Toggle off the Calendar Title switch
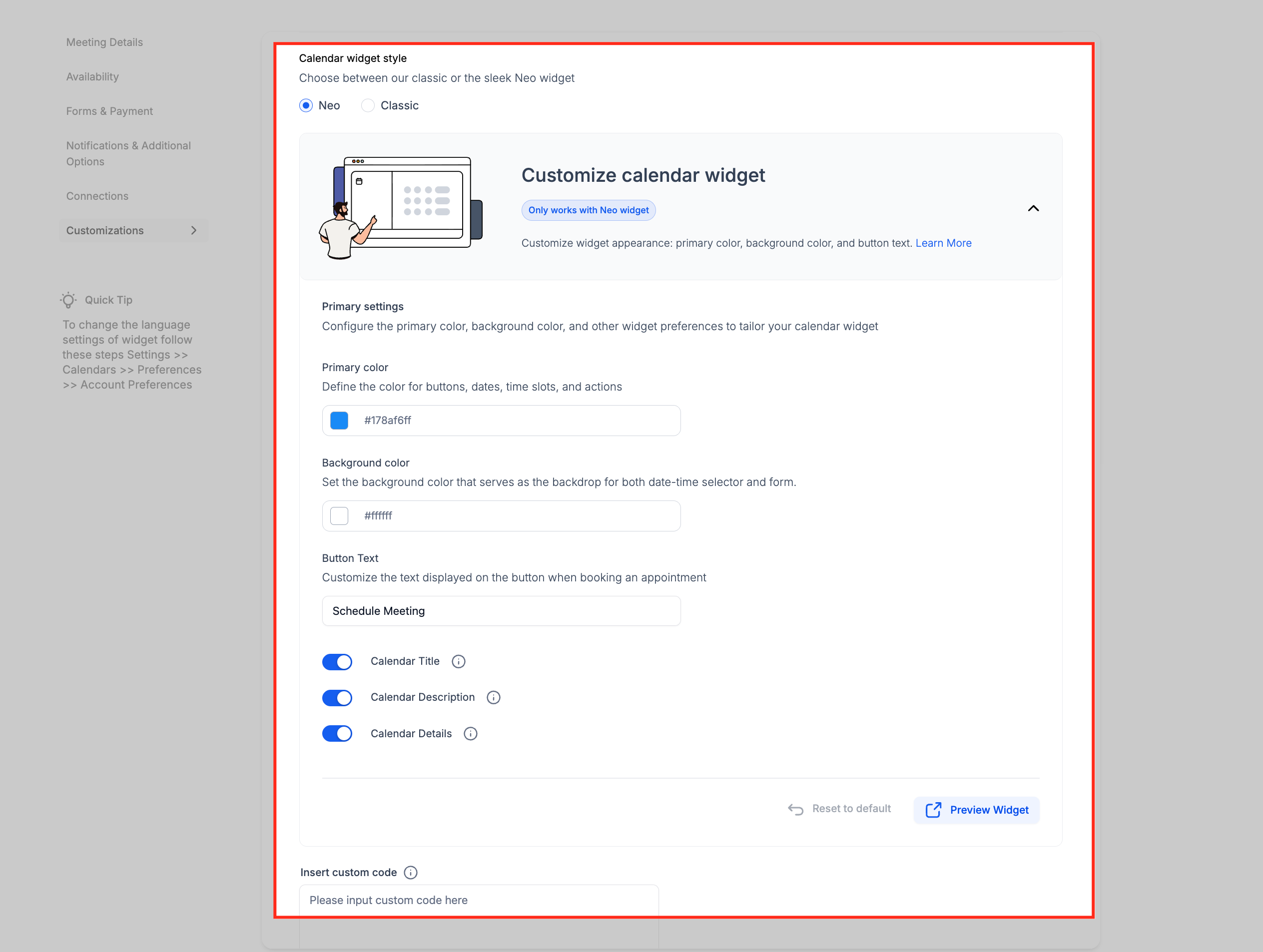1263x952 pixels. (x=337, y=662)
